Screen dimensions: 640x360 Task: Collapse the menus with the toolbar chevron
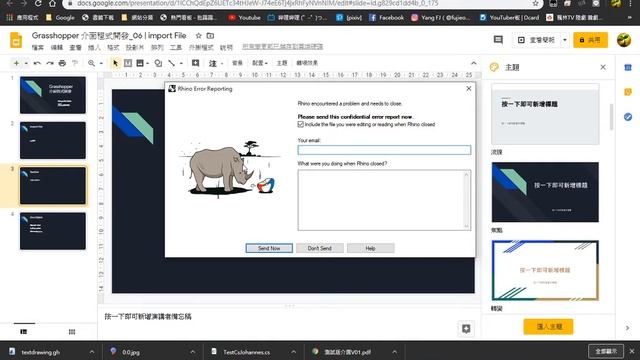473,63
